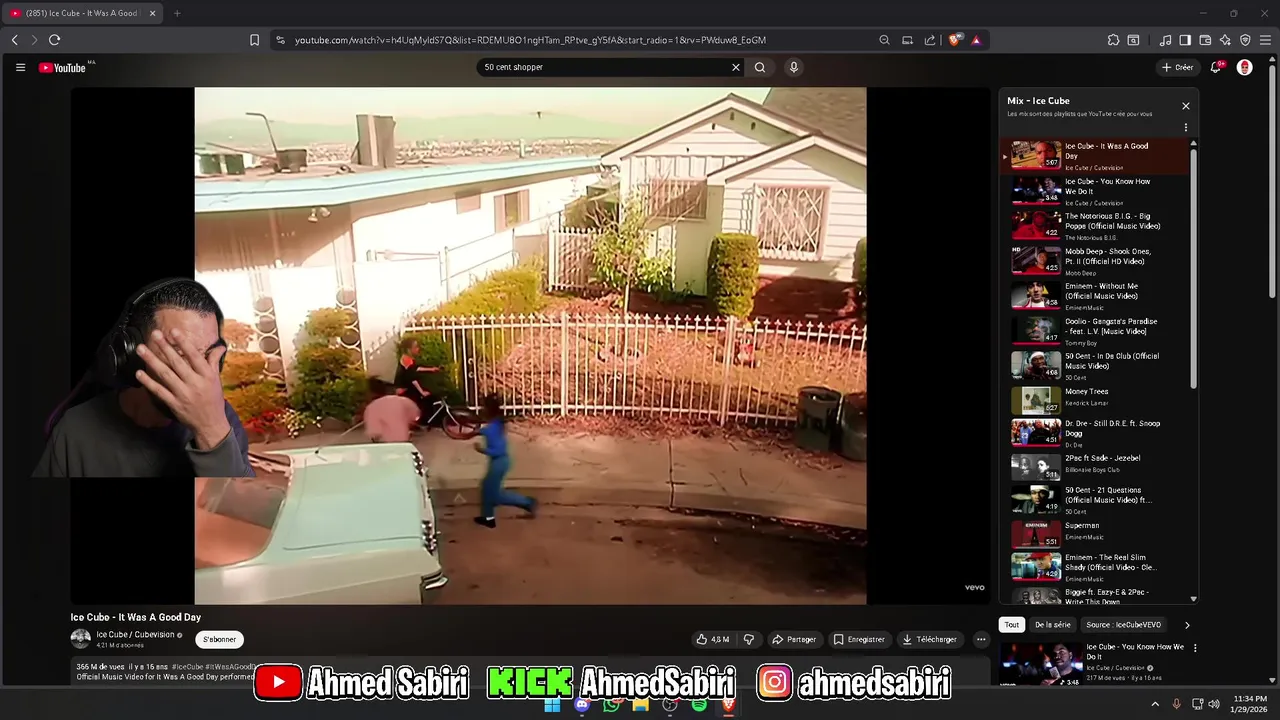The width and height of the screenshot is (1280, 720).
Task: Play Eminem - Without Me
Action: 1095,296
